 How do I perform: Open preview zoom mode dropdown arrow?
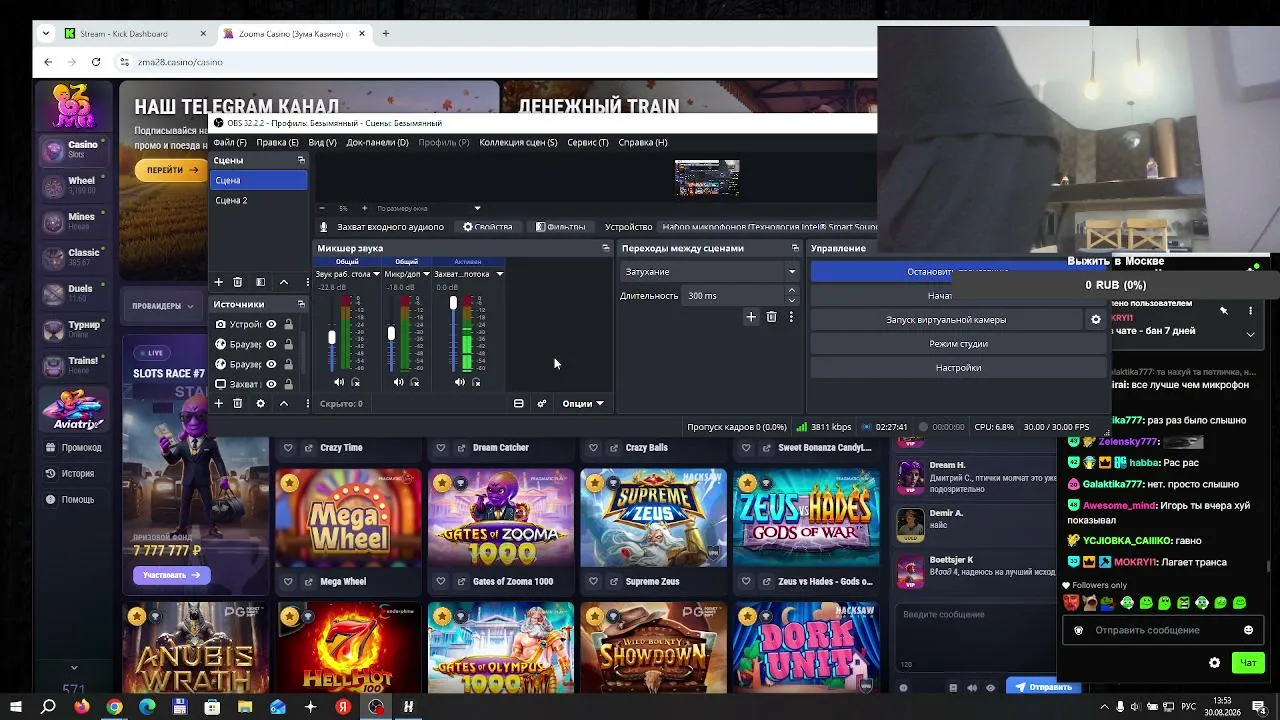pos(477,208)
